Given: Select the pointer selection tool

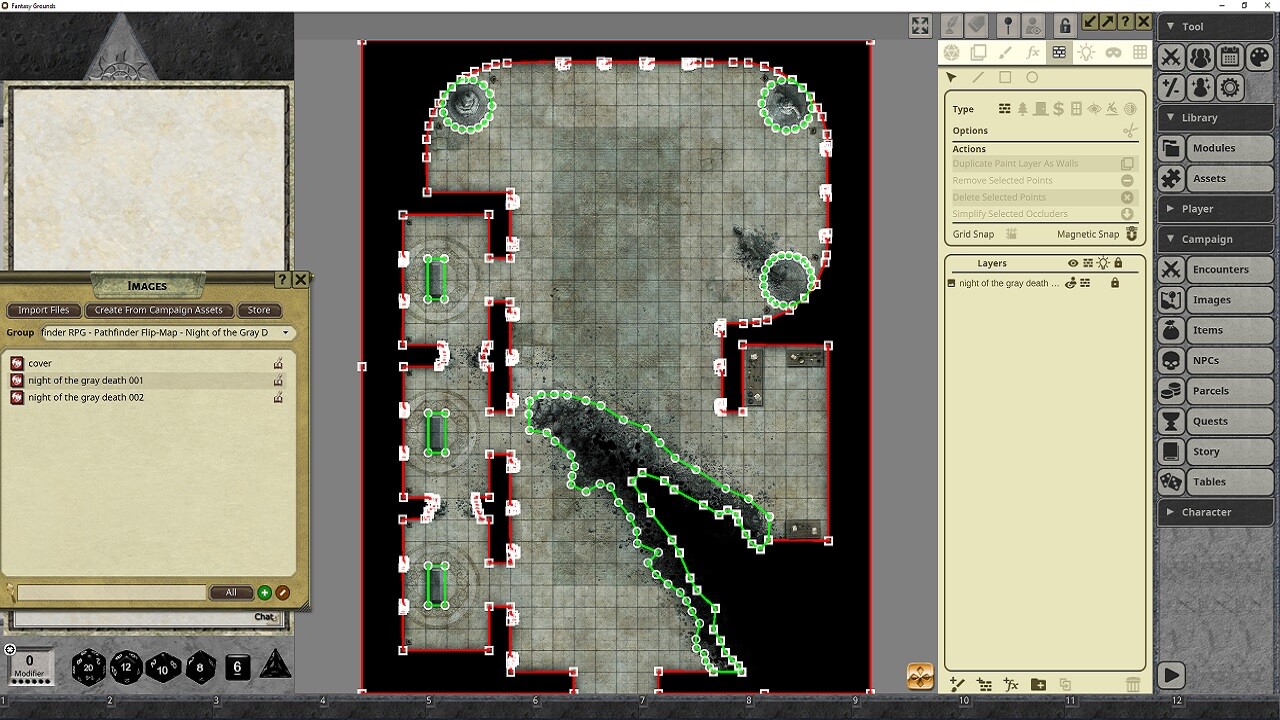Looking at the screenshot, I should point(951,77).
